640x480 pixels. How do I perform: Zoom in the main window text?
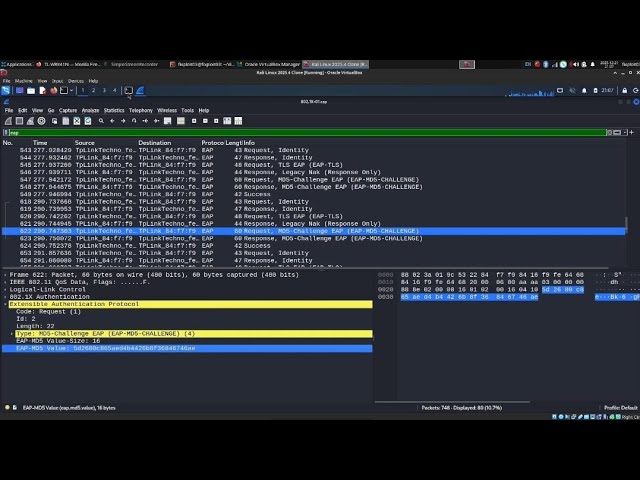[194, 121]
